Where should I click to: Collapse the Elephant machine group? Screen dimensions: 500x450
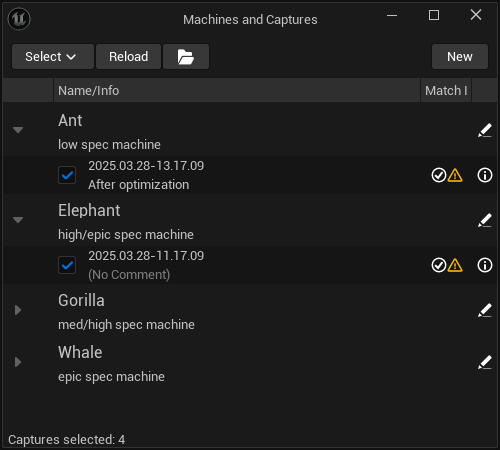click(18, 220)
